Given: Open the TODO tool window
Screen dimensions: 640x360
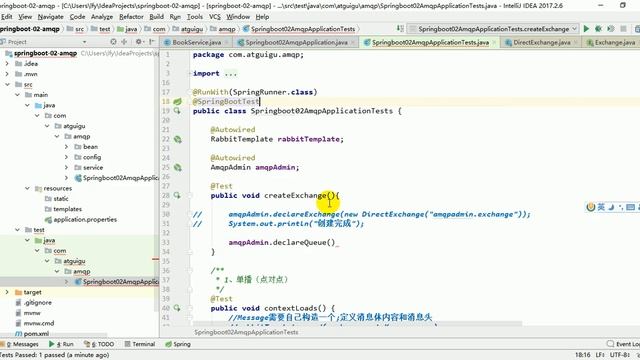Looking at the screenshot, I should 99,344.
